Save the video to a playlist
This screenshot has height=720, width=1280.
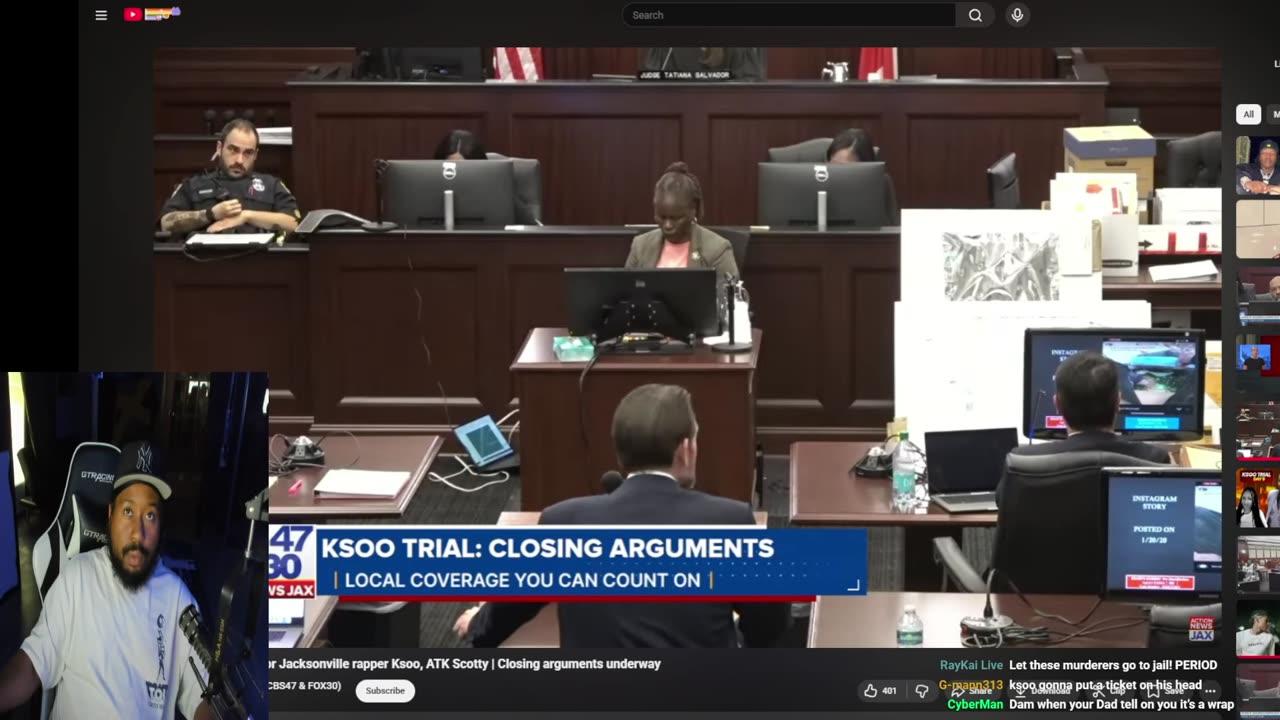(1165, 691)
